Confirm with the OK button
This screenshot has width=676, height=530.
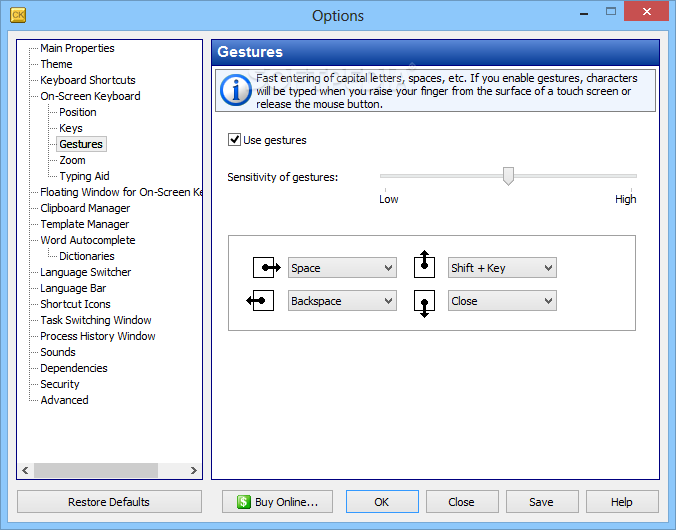point(382,502)
